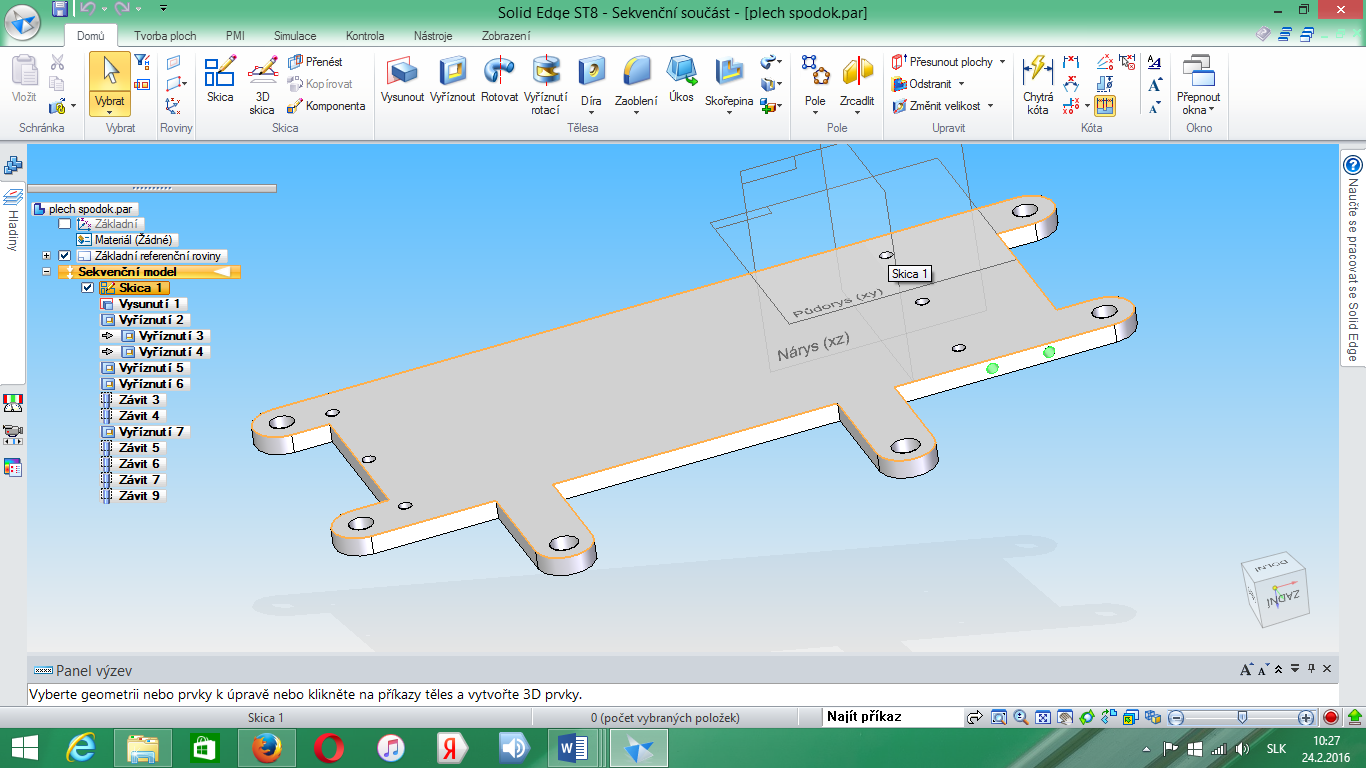Image resolution: width=1366 pixels, height=768 pixels.
Task: Click the help question mark icon
Action: [x=1353, y=165]
